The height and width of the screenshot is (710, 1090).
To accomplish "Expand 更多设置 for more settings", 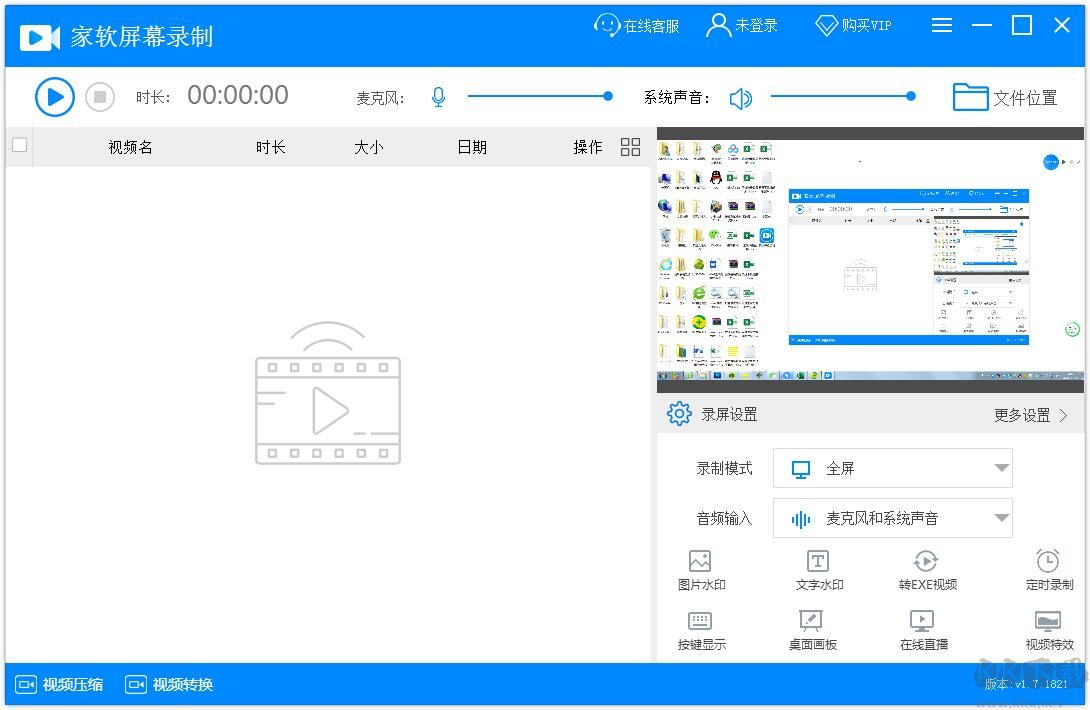I will tap(1030, 415).
